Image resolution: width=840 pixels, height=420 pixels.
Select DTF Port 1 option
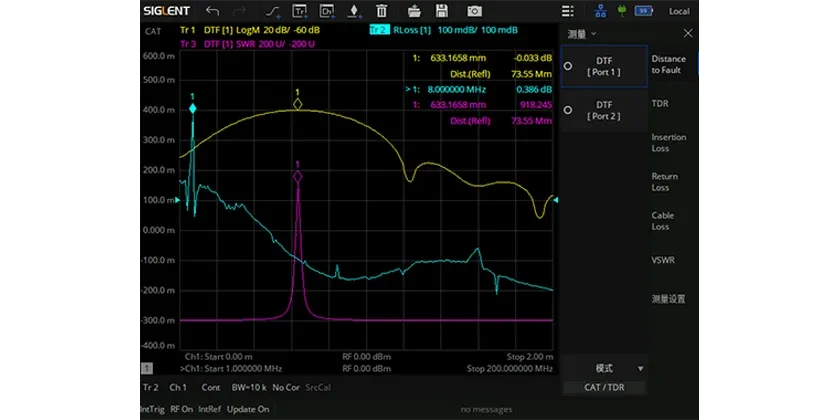pos(604,66)
